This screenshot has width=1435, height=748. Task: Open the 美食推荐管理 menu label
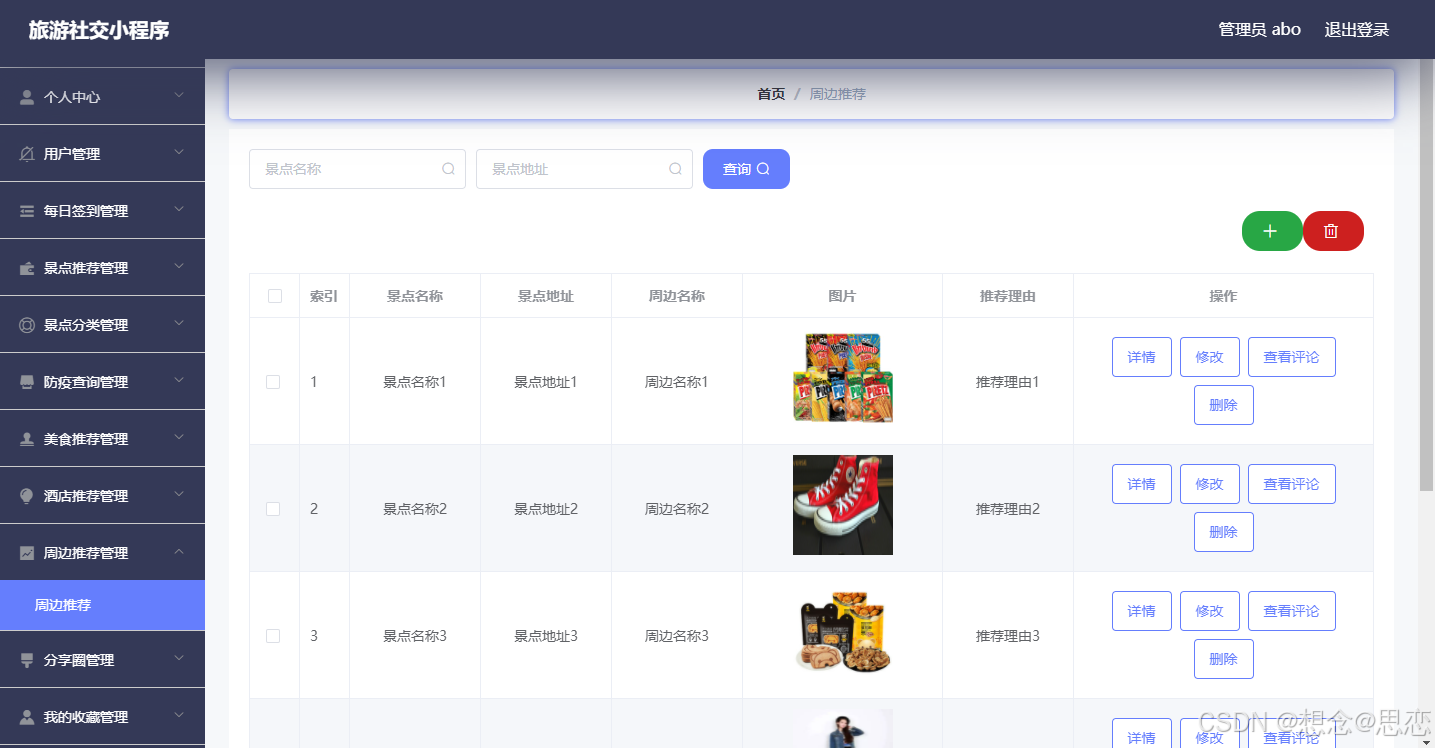(x=86, y=439)
